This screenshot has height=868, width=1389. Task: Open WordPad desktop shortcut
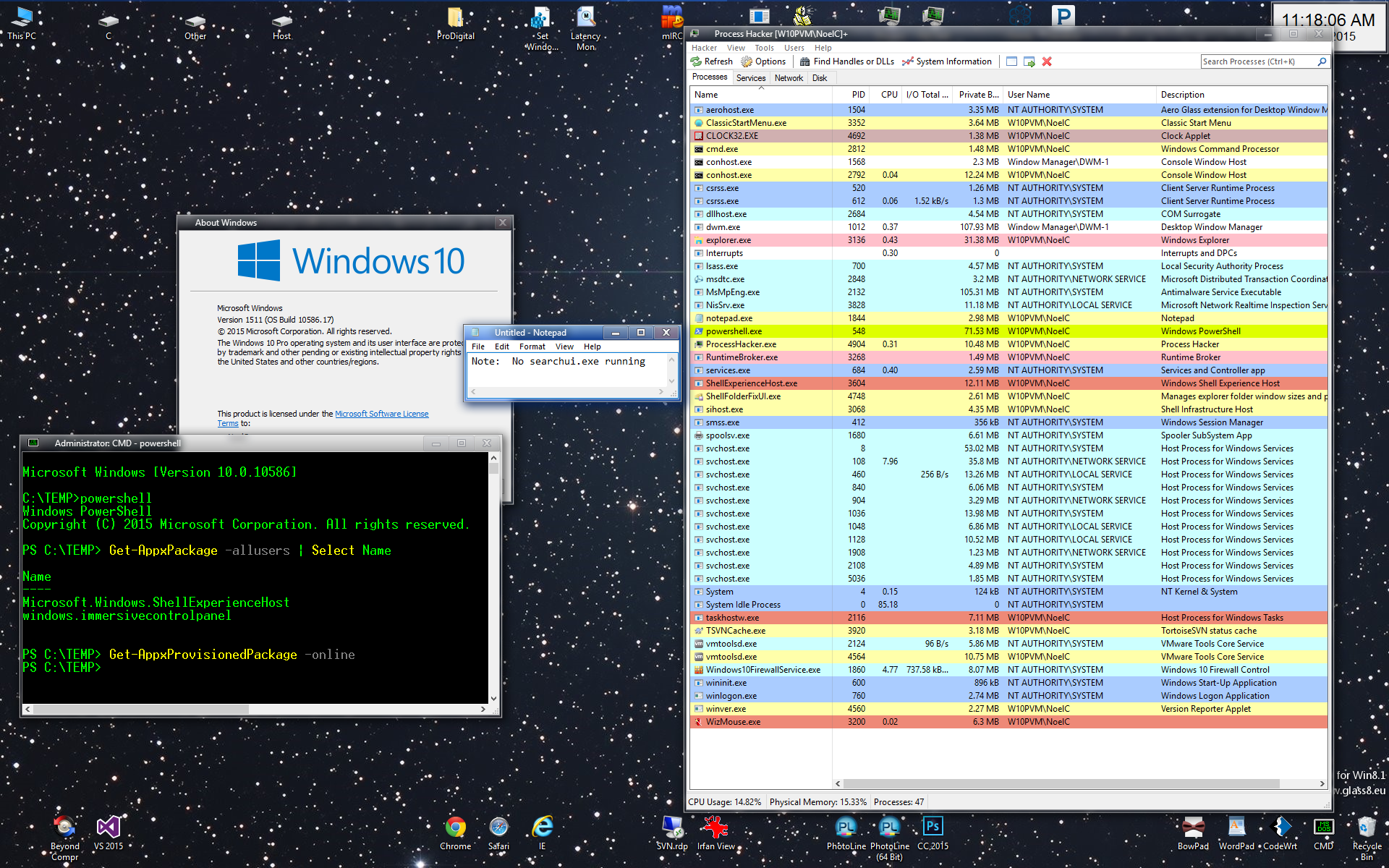pyautogui.click(x=1236, y=833)
